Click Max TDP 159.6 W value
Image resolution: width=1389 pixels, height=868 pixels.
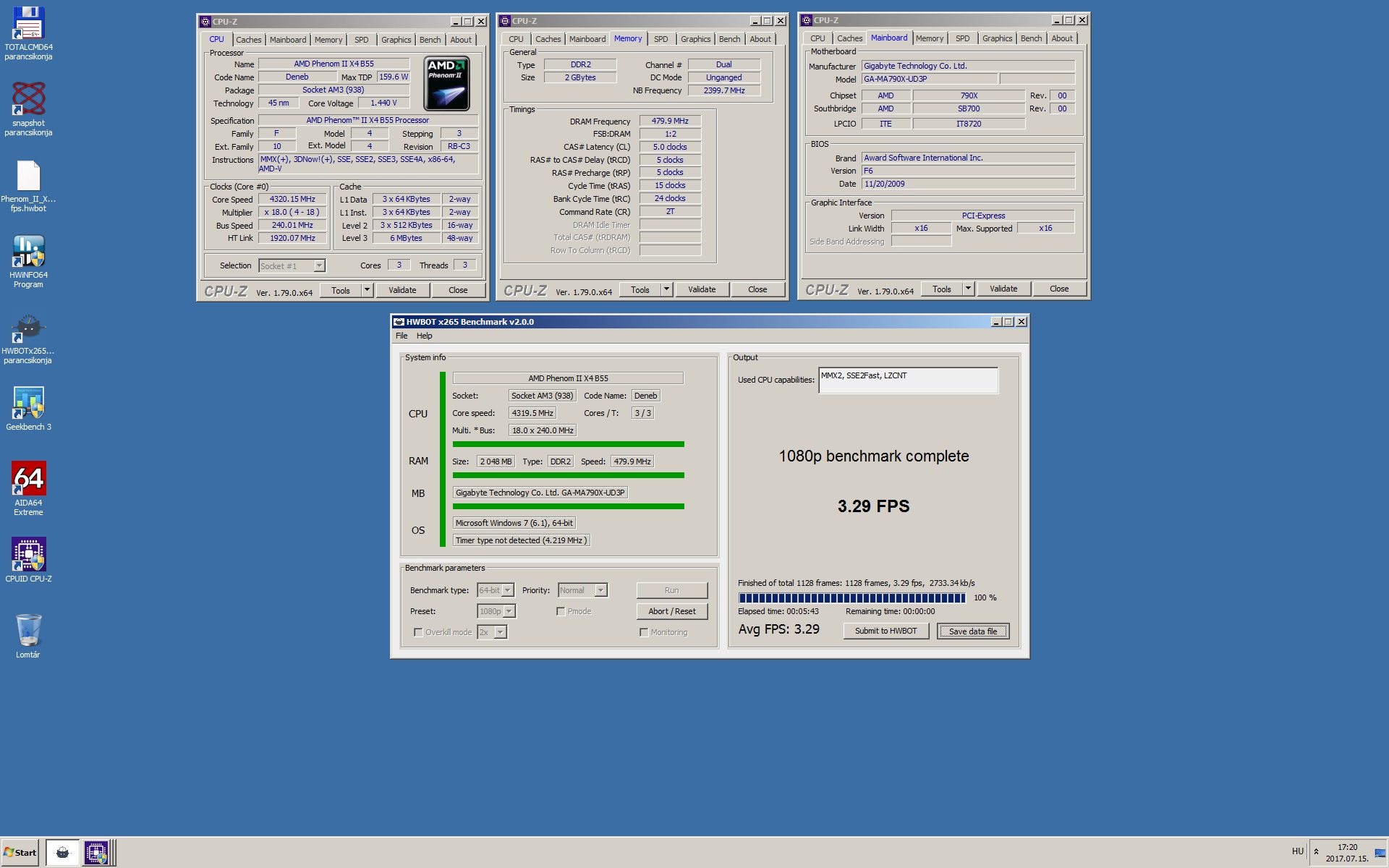[394, 77]
